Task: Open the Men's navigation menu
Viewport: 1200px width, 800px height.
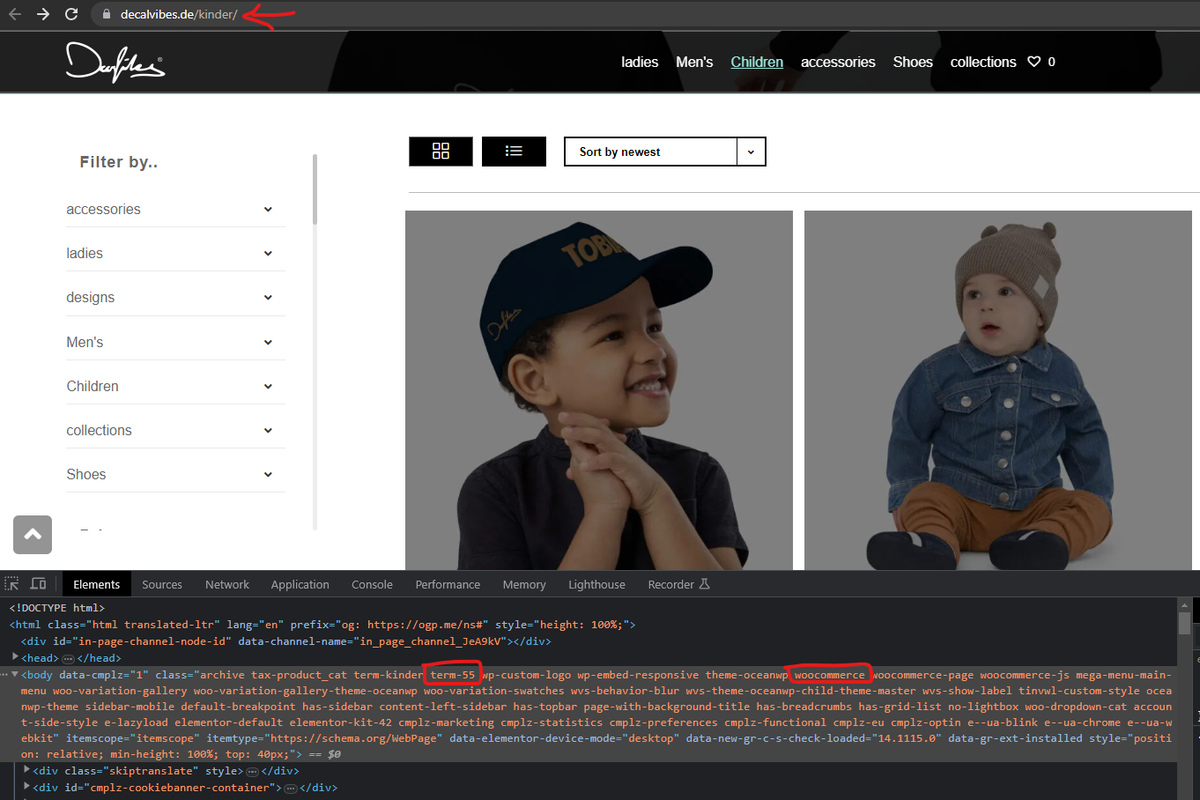Action: 694,62
